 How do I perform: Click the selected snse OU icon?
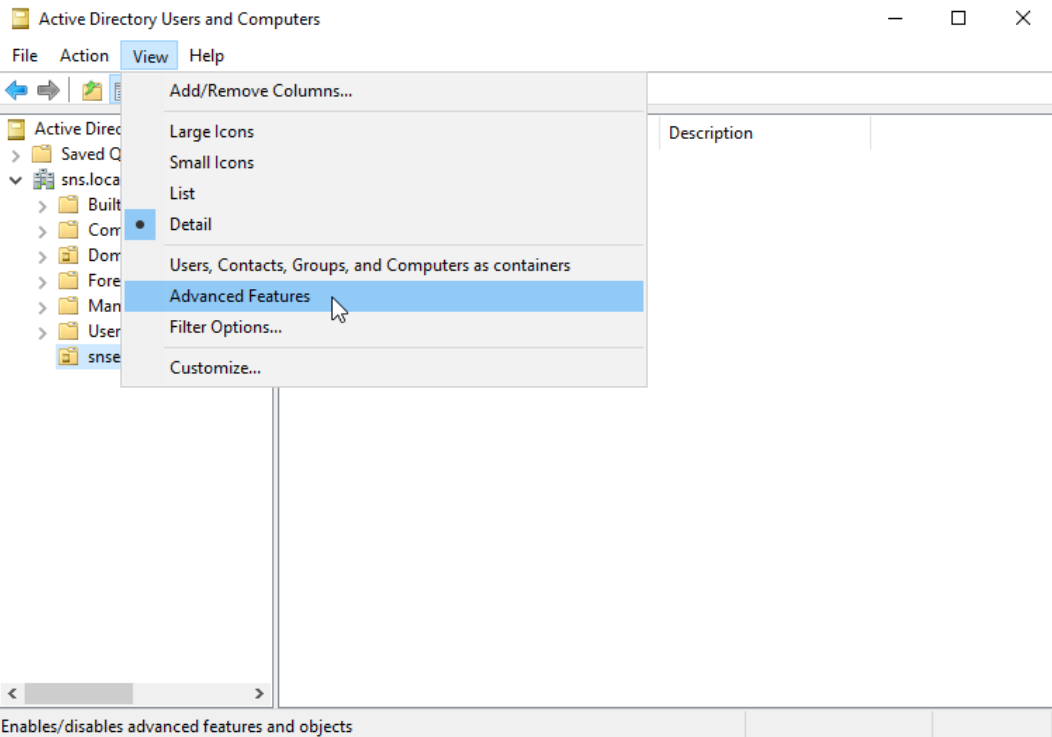pos(68,356)
